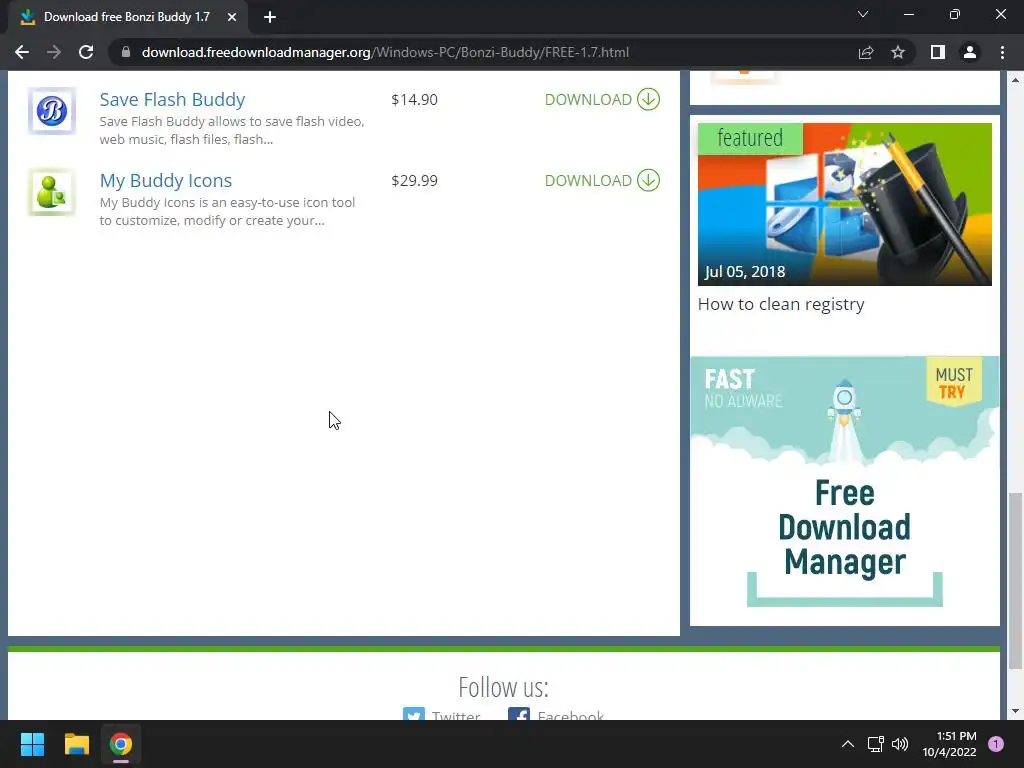Open the clock and calendar flyout
Viewport: 1024px width, 768px height.
(950, 744)
